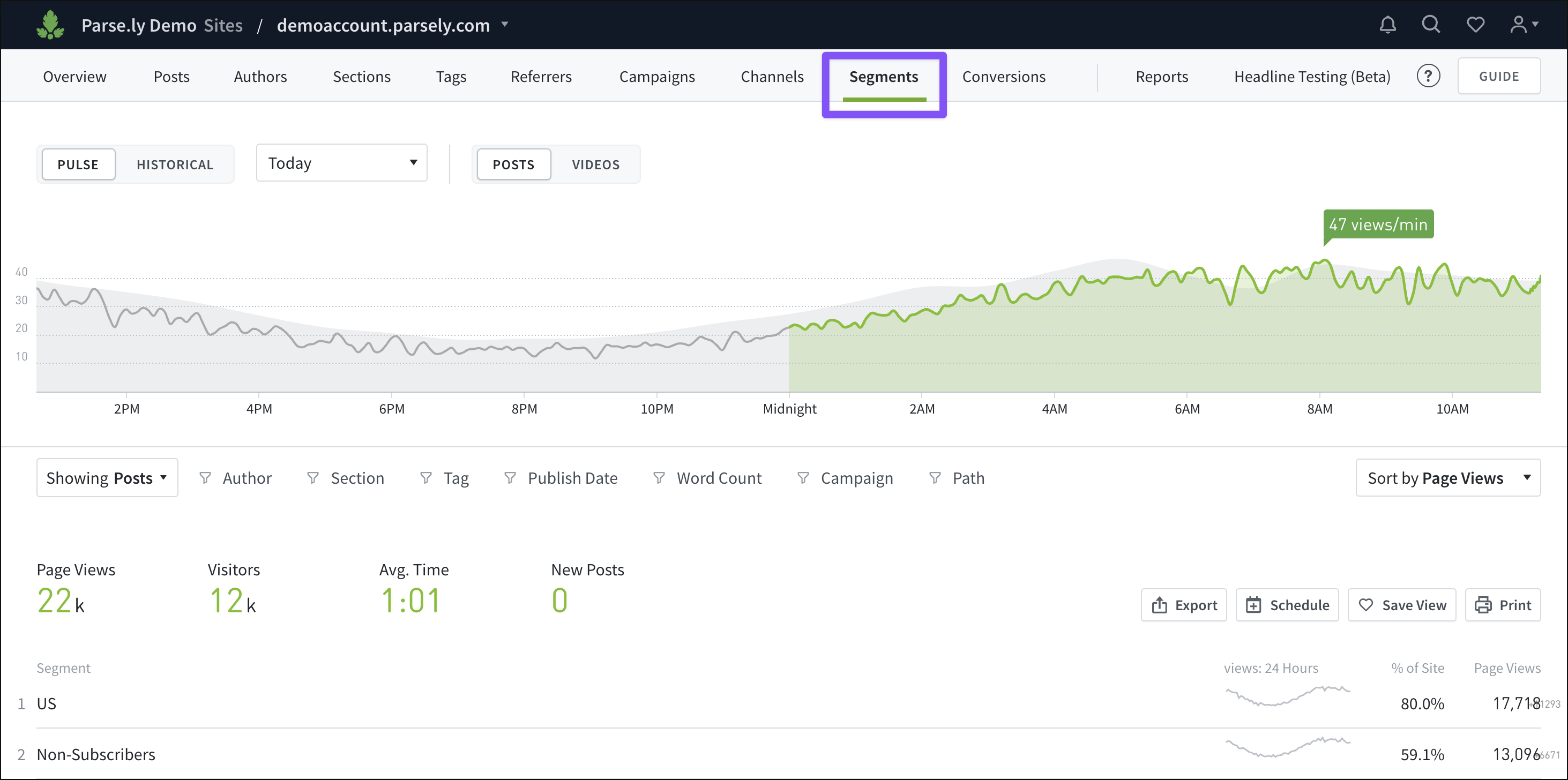Open the Sort by Page Views dropdown
Screen dimensions: 1568x780
coord(1448,478)
